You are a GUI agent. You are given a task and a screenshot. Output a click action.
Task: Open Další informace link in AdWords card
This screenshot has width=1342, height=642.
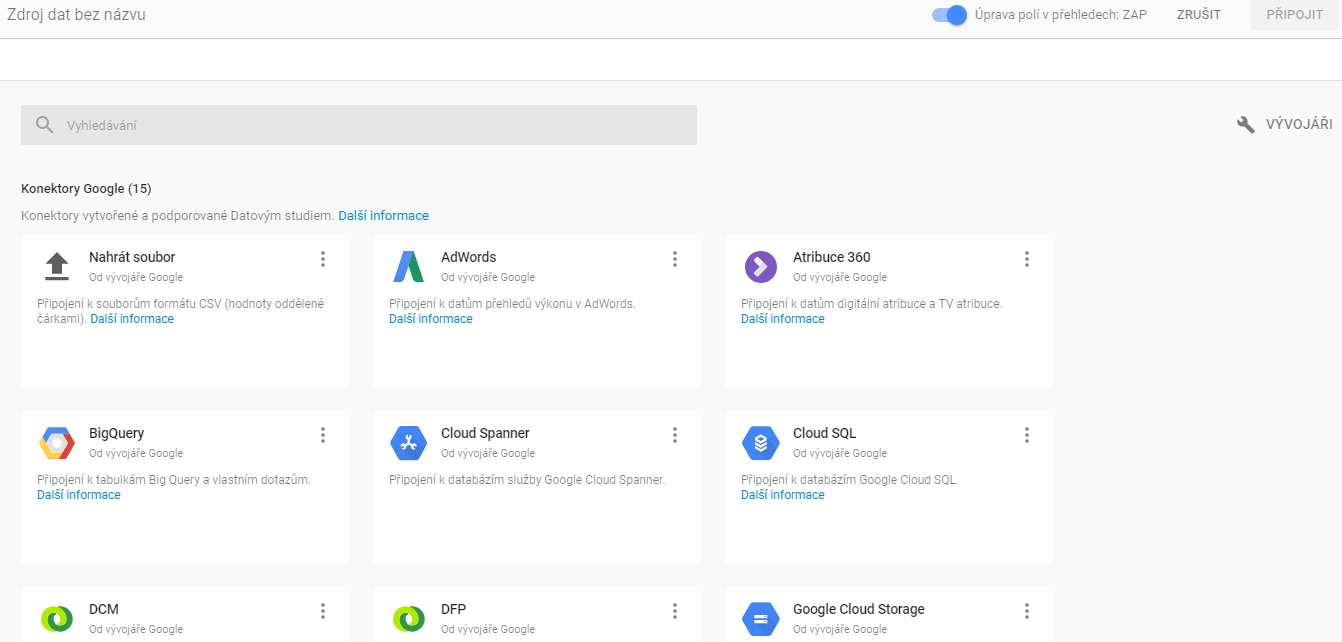(x=431, y=319)
